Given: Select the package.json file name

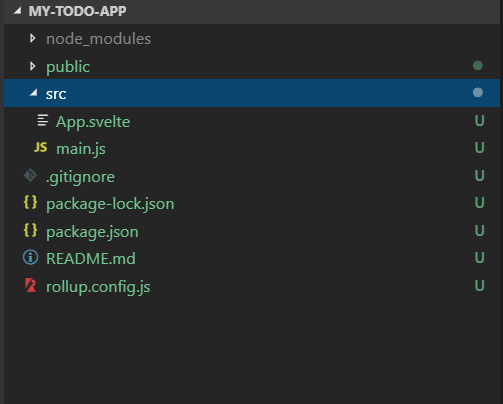Looking at the screenshot, I should (92, 232).
